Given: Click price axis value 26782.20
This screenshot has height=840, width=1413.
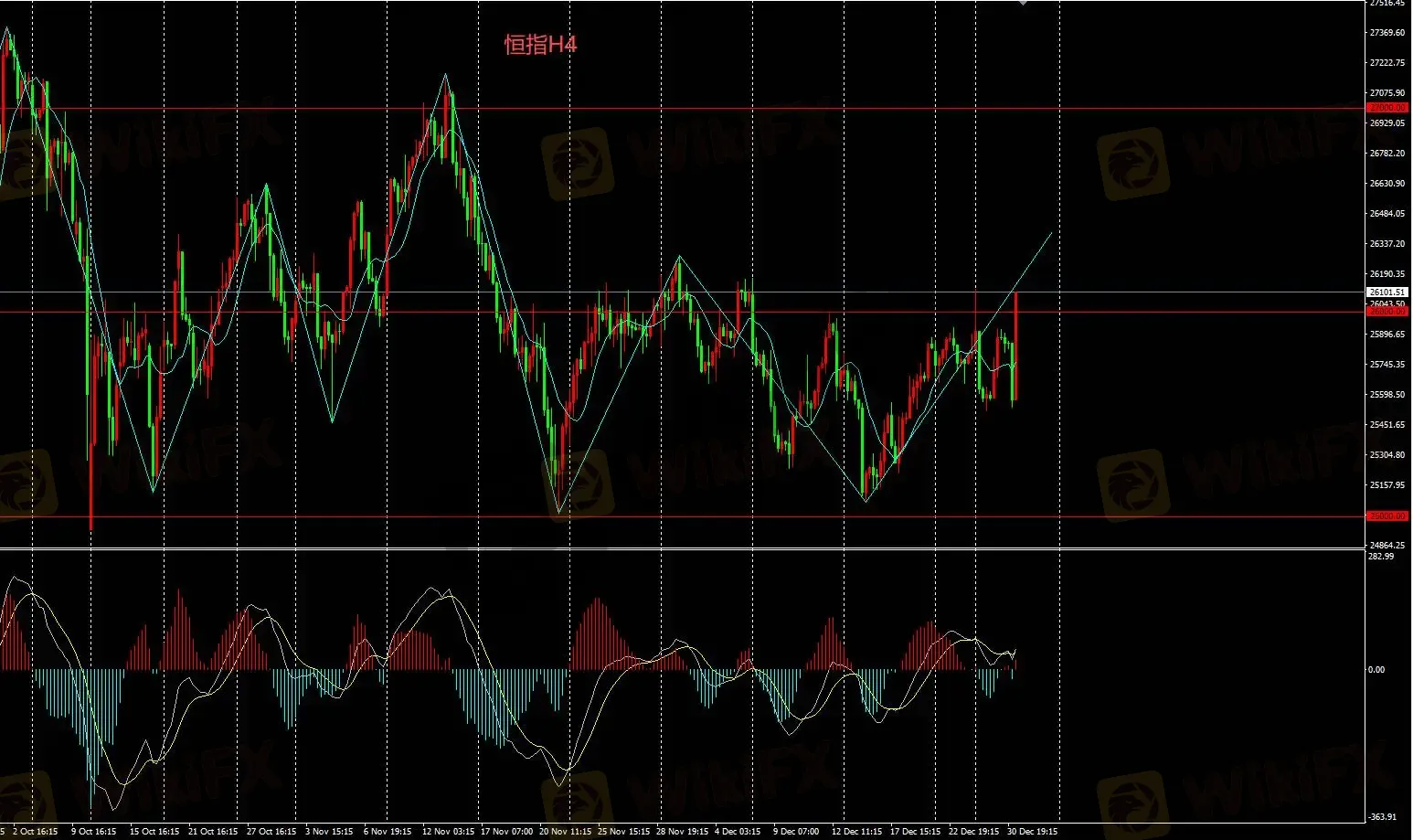Looking at the screenshot, I should pyautogui.click(x=1387, y=154).
